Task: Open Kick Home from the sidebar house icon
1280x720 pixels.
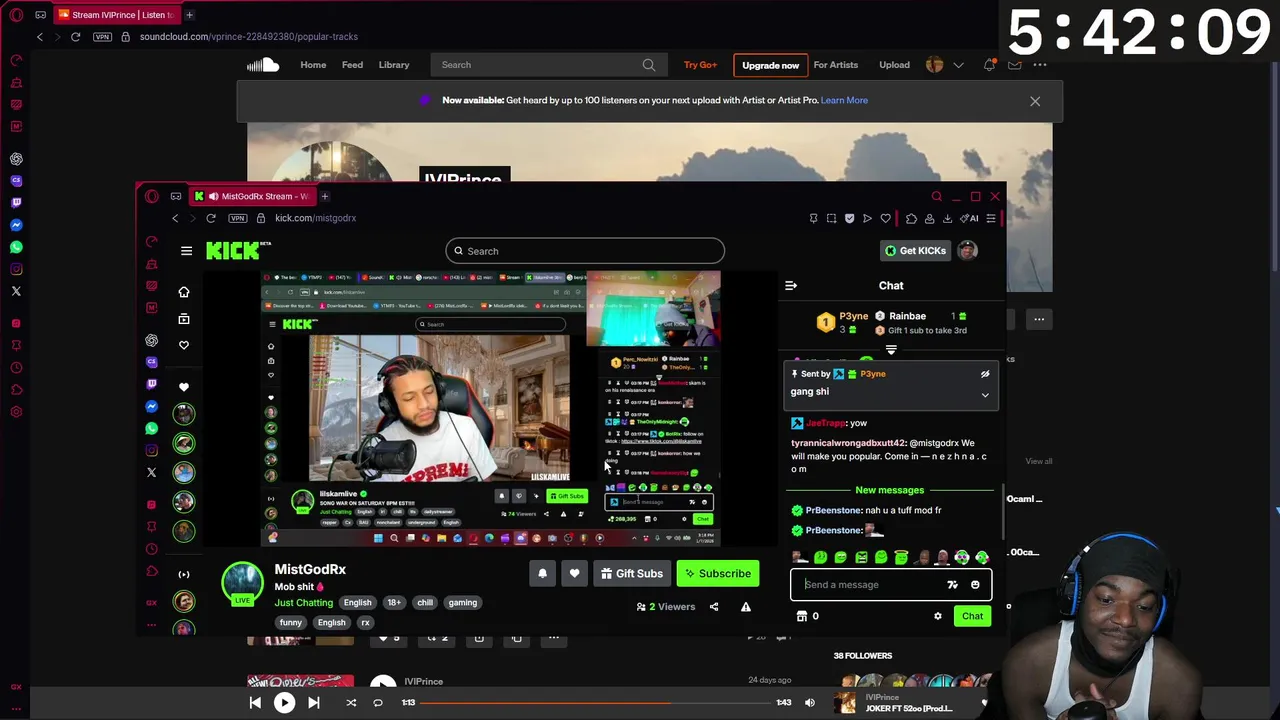Action: click(x=184, y=292)
